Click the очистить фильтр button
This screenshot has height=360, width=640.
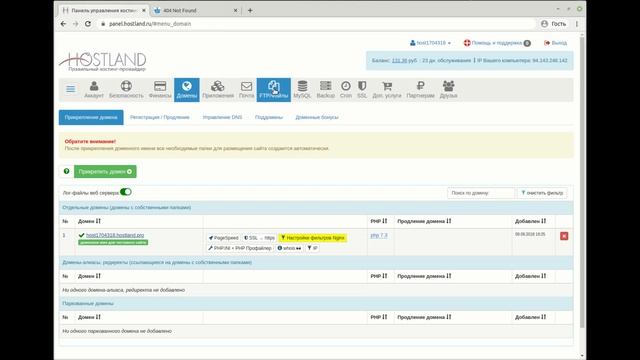[x=542, y=193]
